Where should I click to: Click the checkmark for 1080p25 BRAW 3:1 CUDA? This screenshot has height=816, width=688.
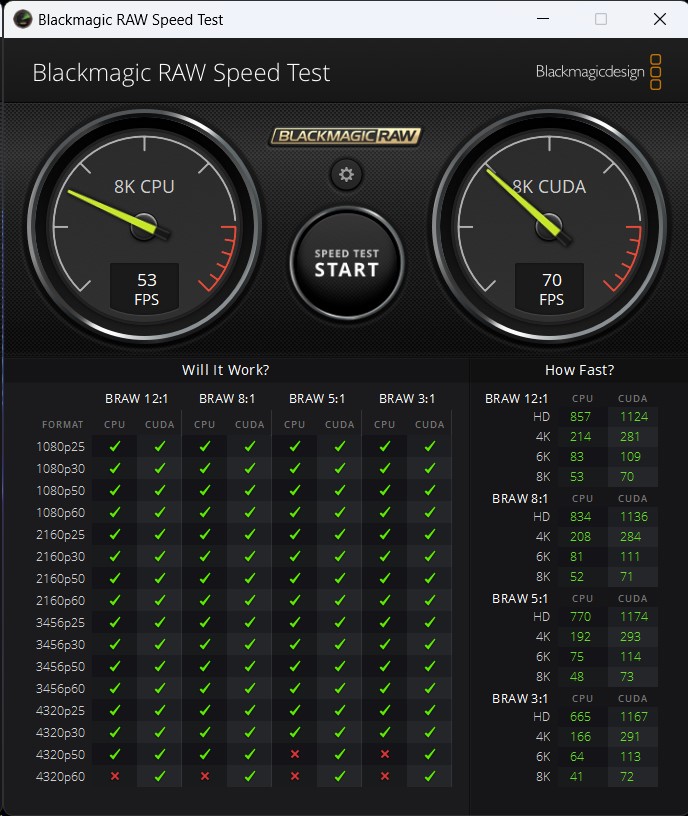(430, 446)
